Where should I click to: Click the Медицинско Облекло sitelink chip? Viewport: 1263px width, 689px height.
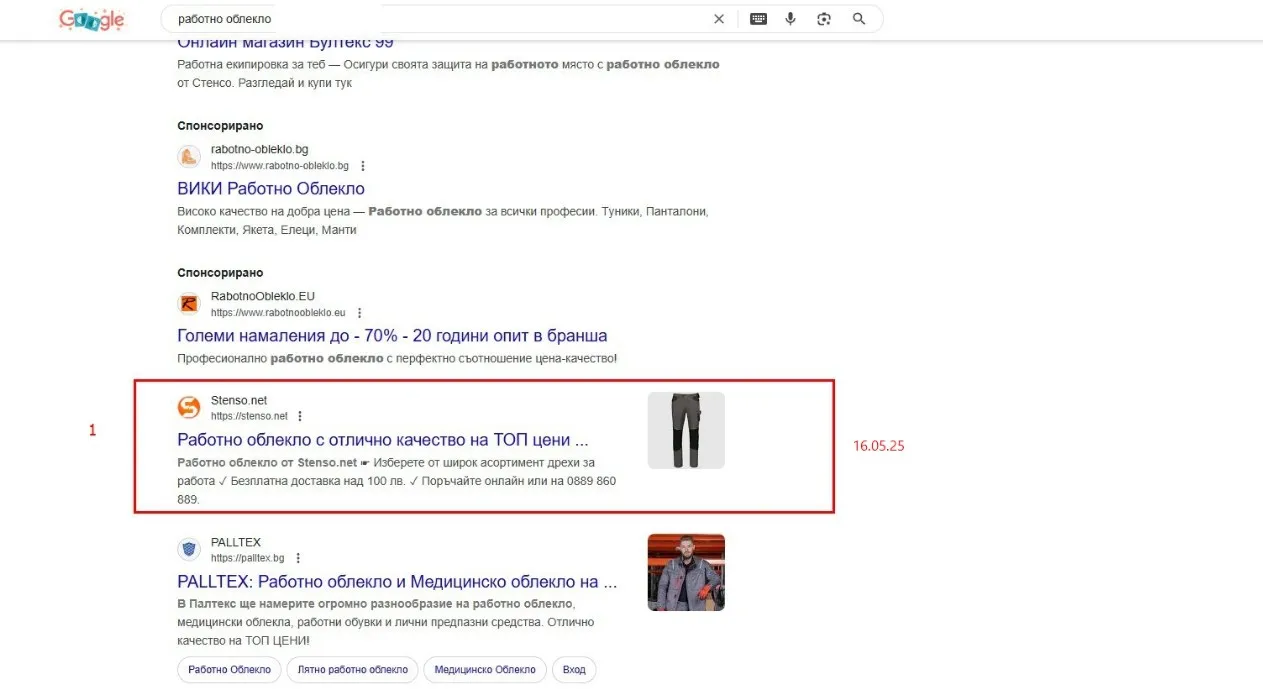(x=485, y=670)
